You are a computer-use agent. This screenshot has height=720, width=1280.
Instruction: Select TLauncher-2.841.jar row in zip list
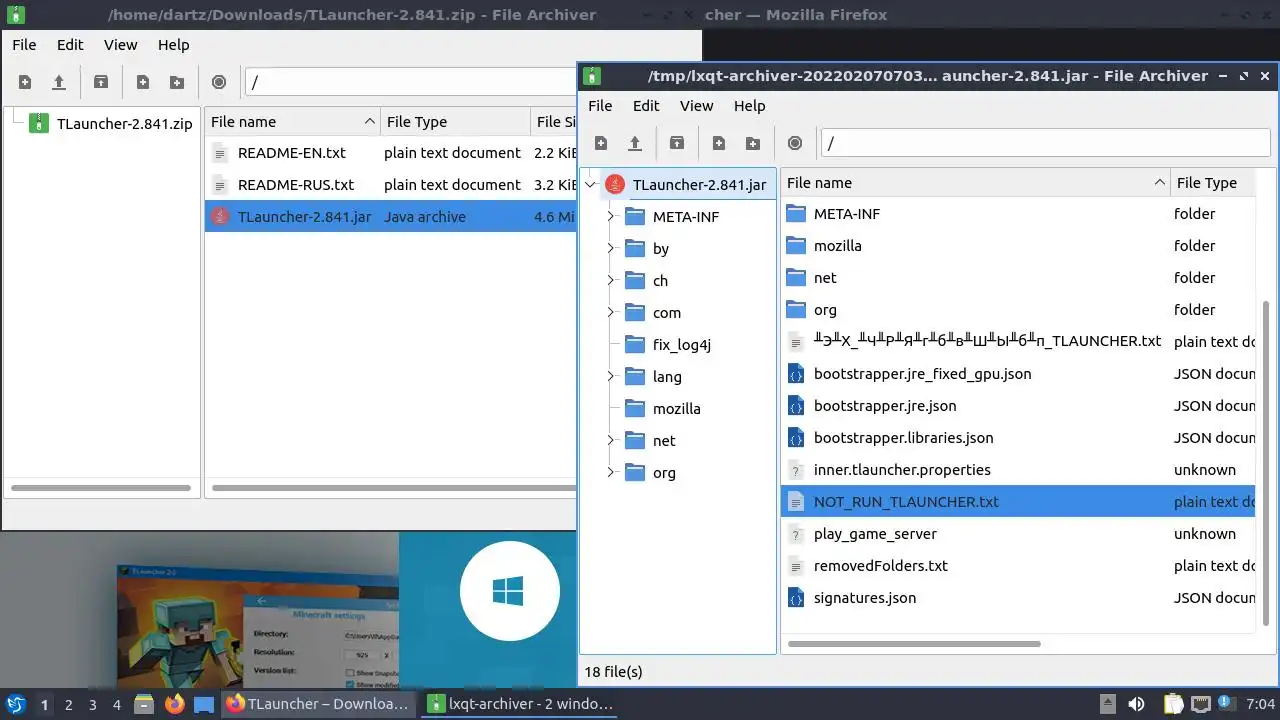(x=390, y=217)
